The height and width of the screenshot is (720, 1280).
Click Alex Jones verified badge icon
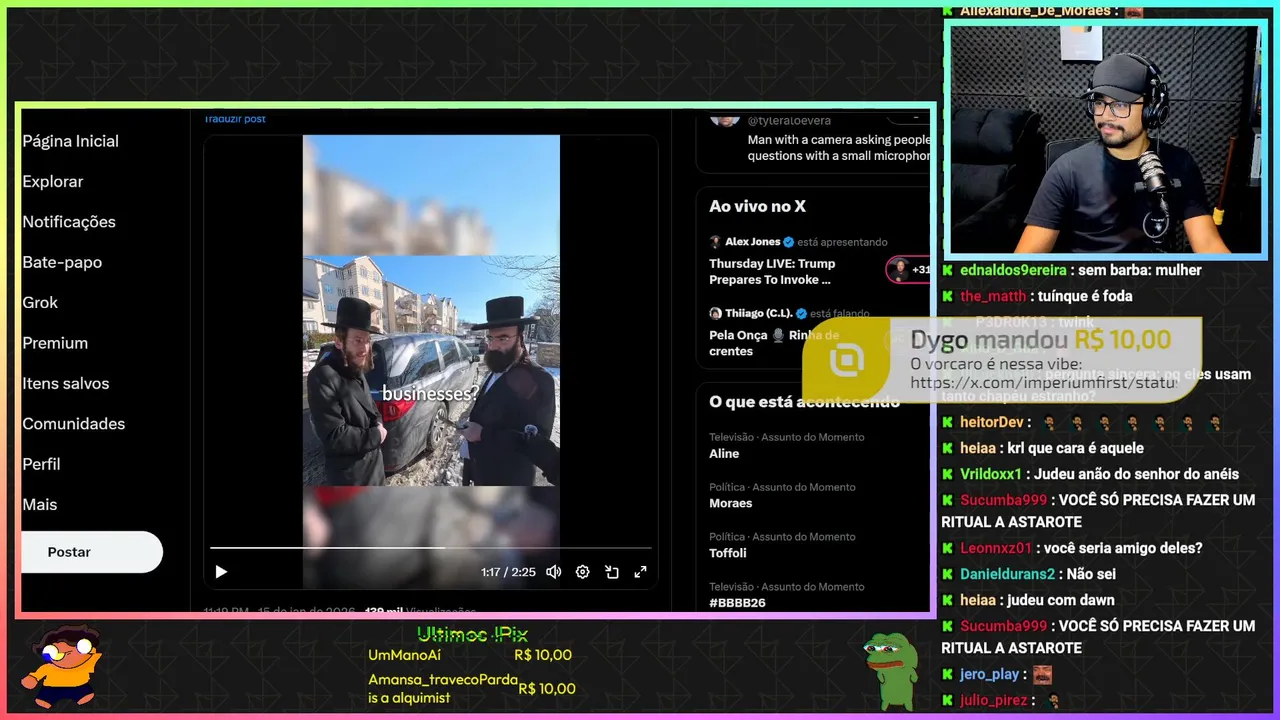788,242
